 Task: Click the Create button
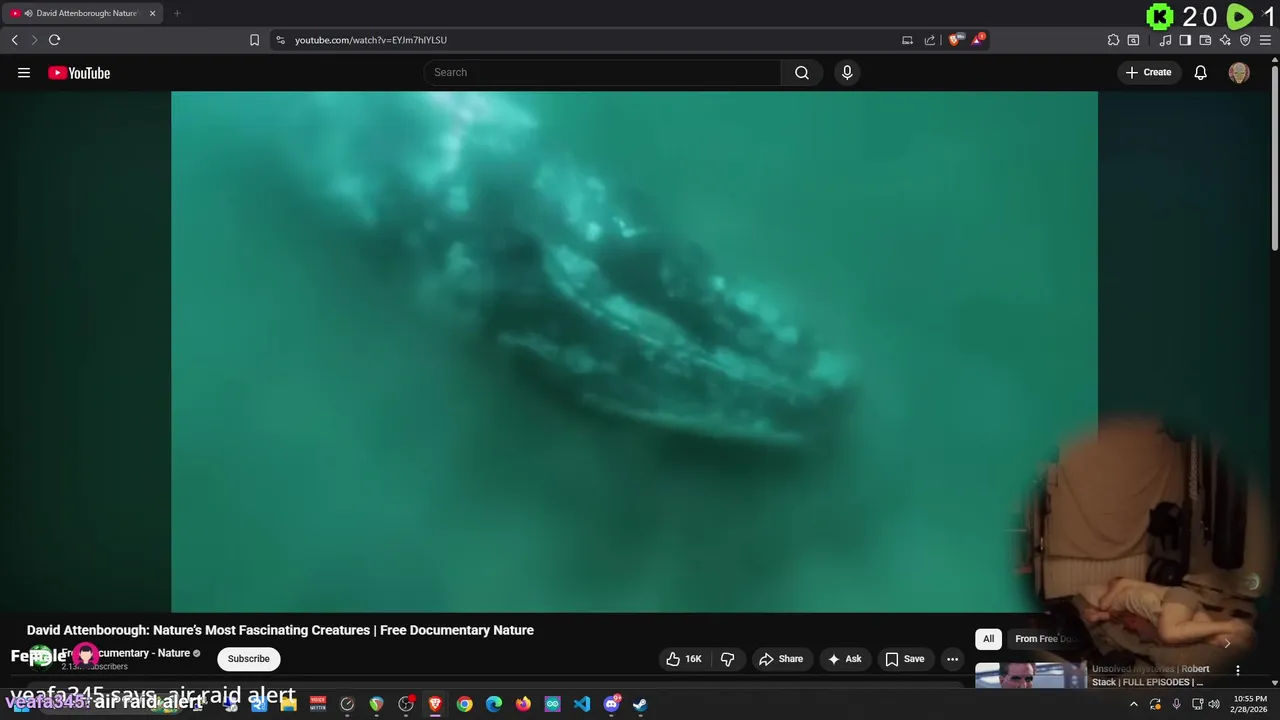tap(1148, 72)
